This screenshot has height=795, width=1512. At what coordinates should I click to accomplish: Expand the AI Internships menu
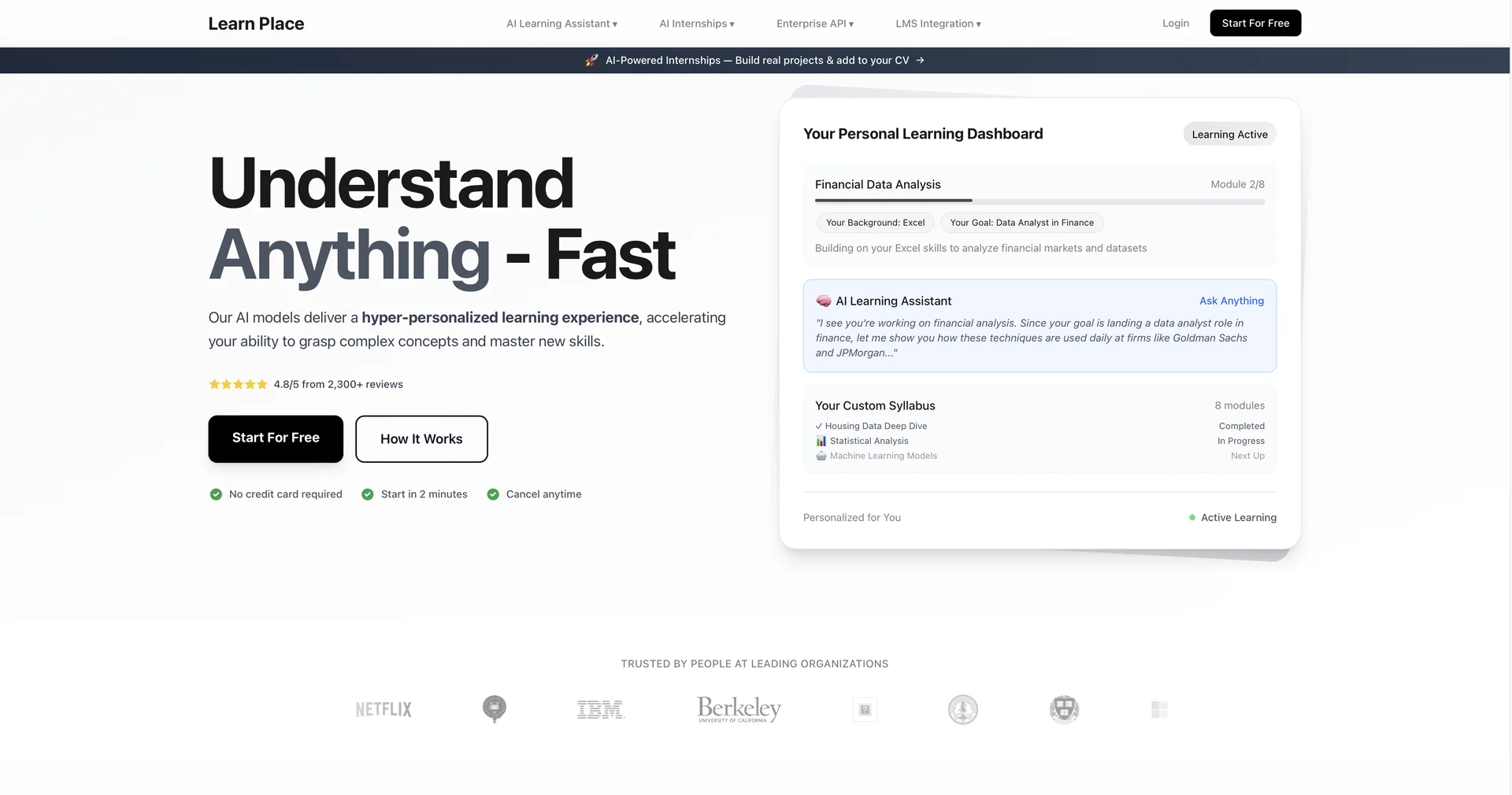696,23
